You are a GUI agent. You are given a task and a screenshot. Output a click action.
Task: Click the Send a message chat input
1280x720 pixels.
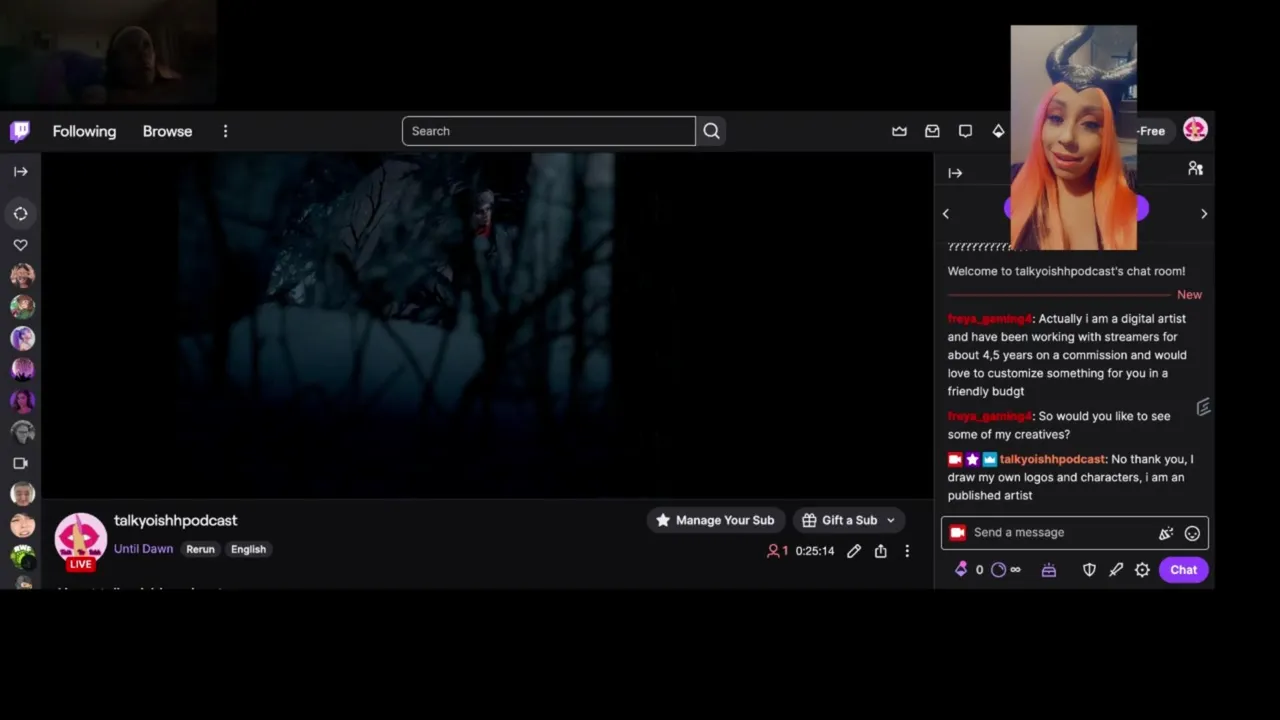click(x=1061, y=533)
